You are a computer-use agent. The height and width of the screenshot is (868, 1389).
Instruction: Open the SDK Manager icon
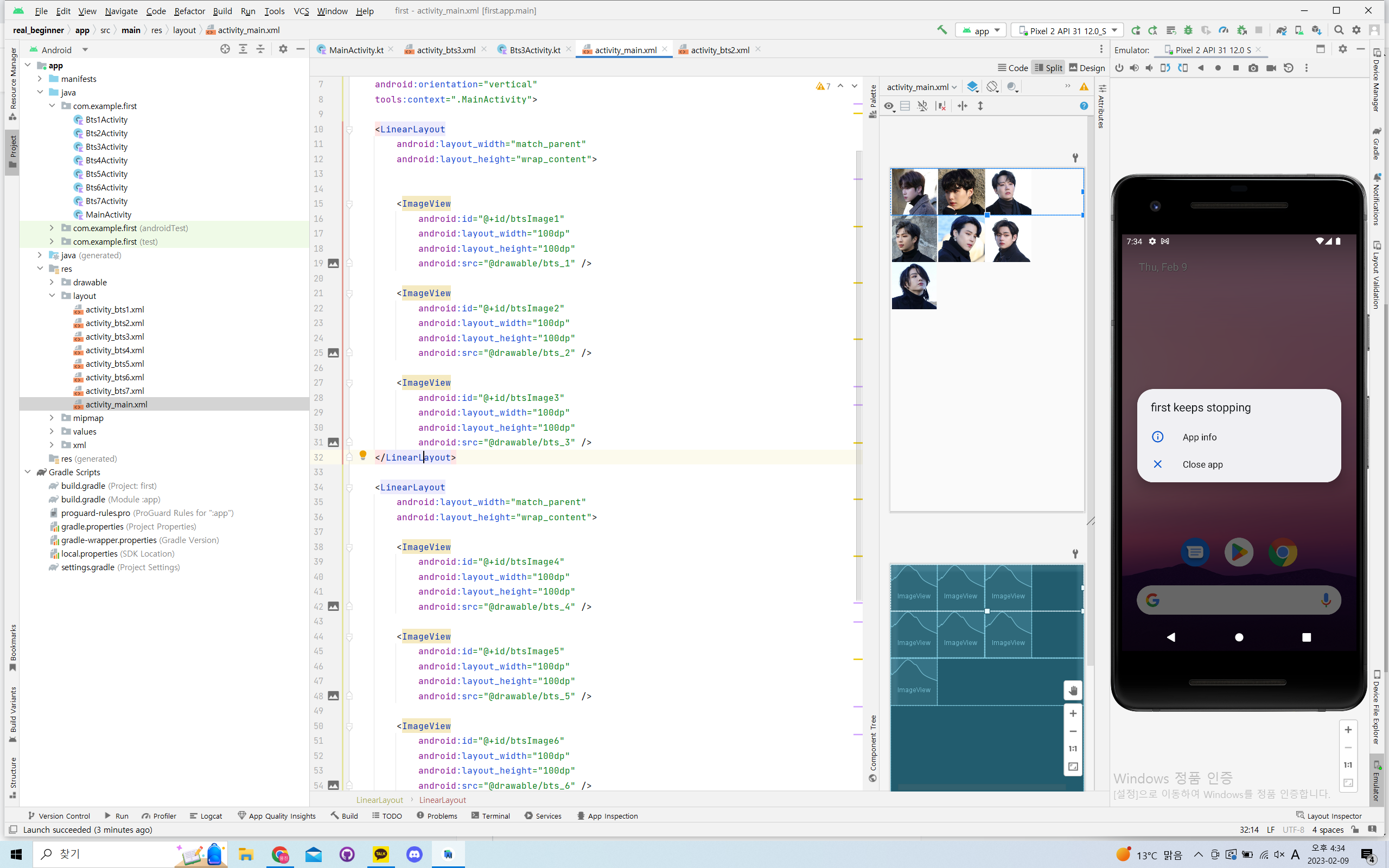[1317, 30]
